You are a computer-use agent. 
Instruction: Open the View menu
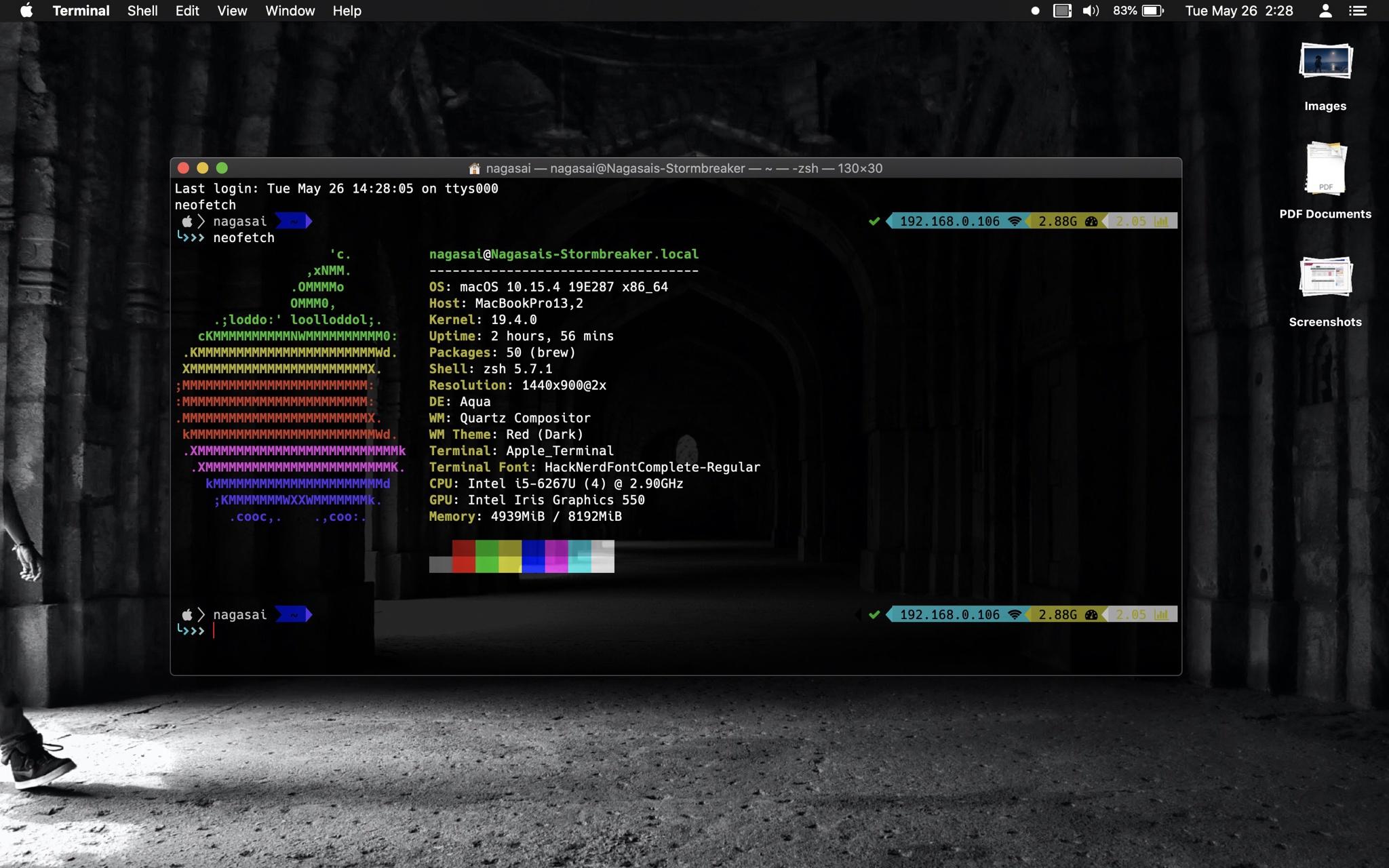pos(232,11)
